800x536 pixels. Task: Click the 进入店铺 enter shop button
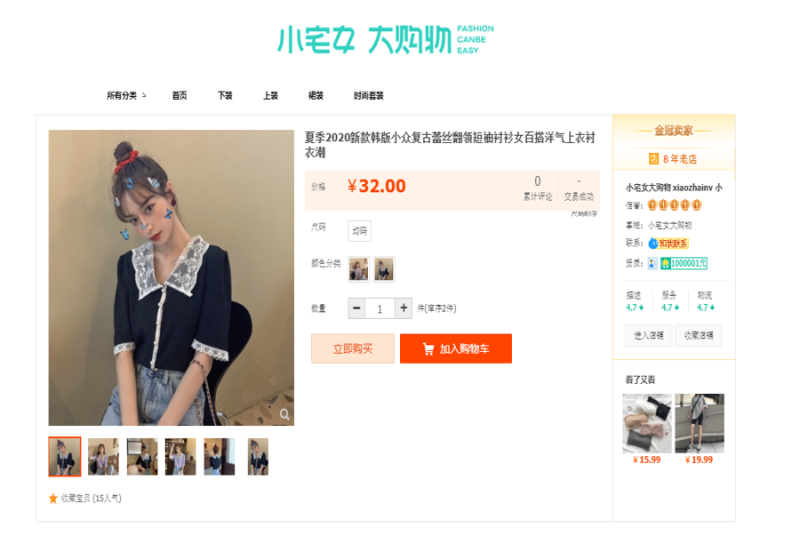pos(648,335)
